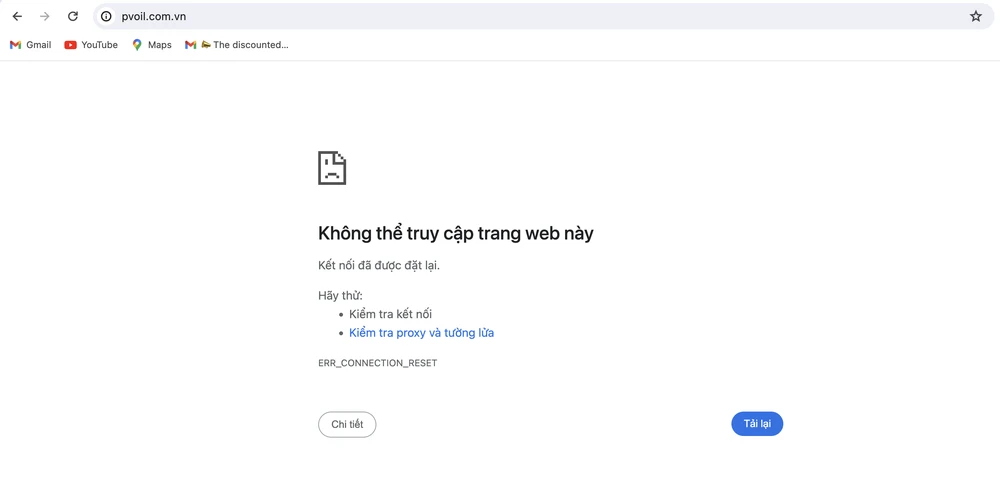The image size is (1000, 486).
Task: Click the forward navigation arrow
Action: [x=45, y=17]
